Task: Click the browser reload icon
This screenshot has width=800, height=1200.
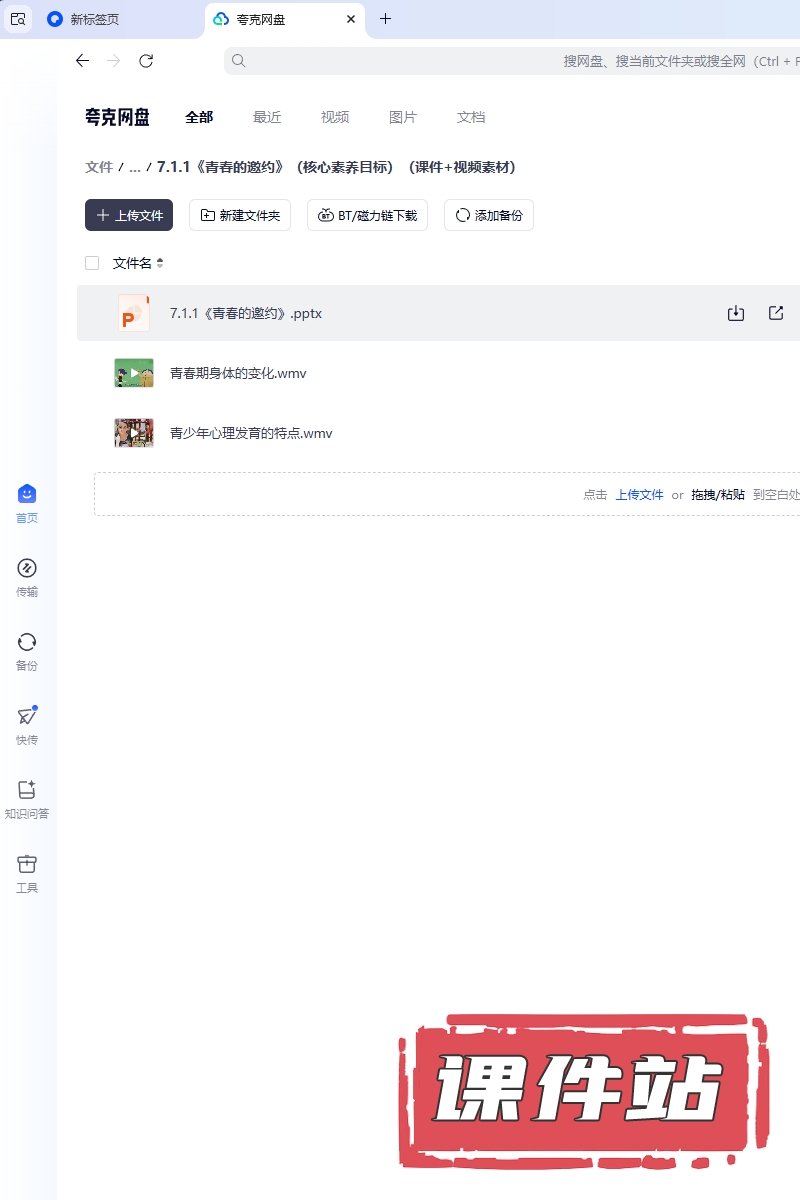Action: (x=146, y=61)
